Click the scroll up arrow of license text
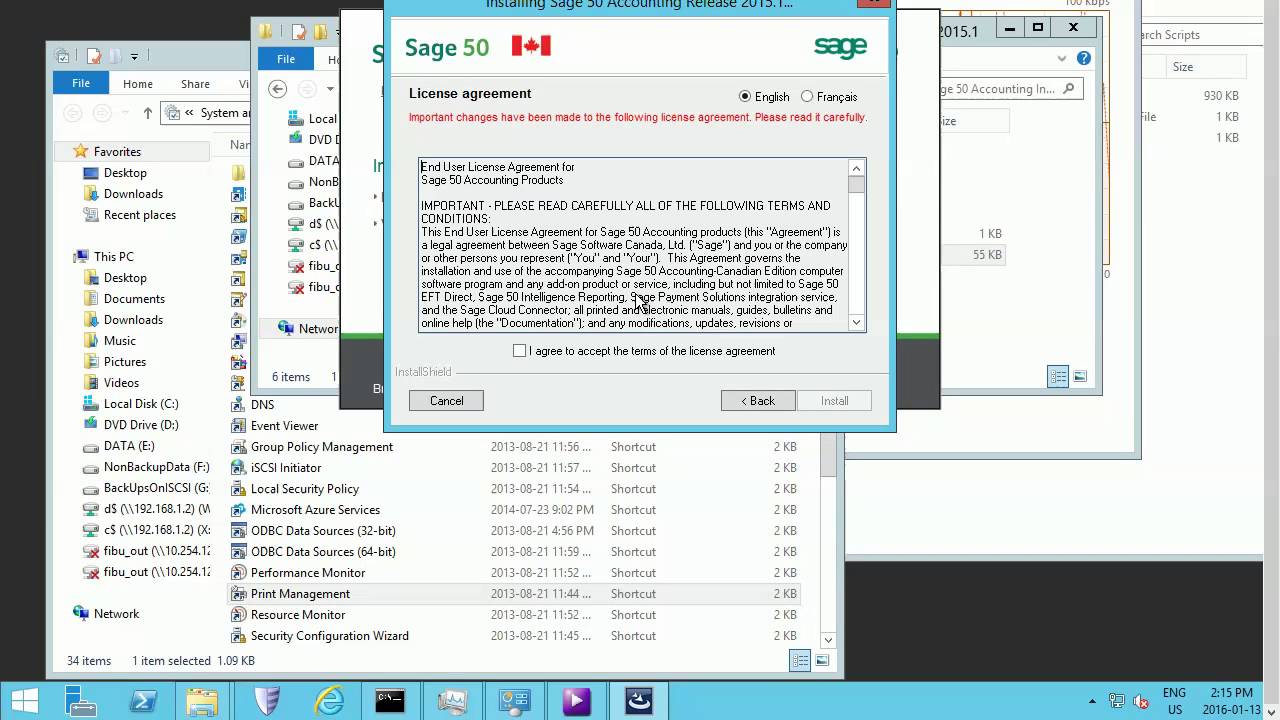Image resolution: width=1280 pixels, height=720 pixels. 856,168
